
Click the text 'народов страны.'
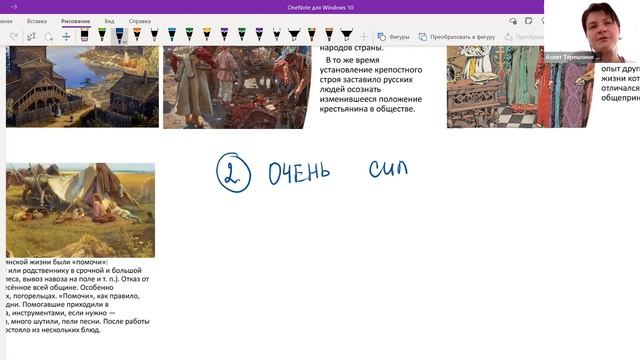coord(351,49)
